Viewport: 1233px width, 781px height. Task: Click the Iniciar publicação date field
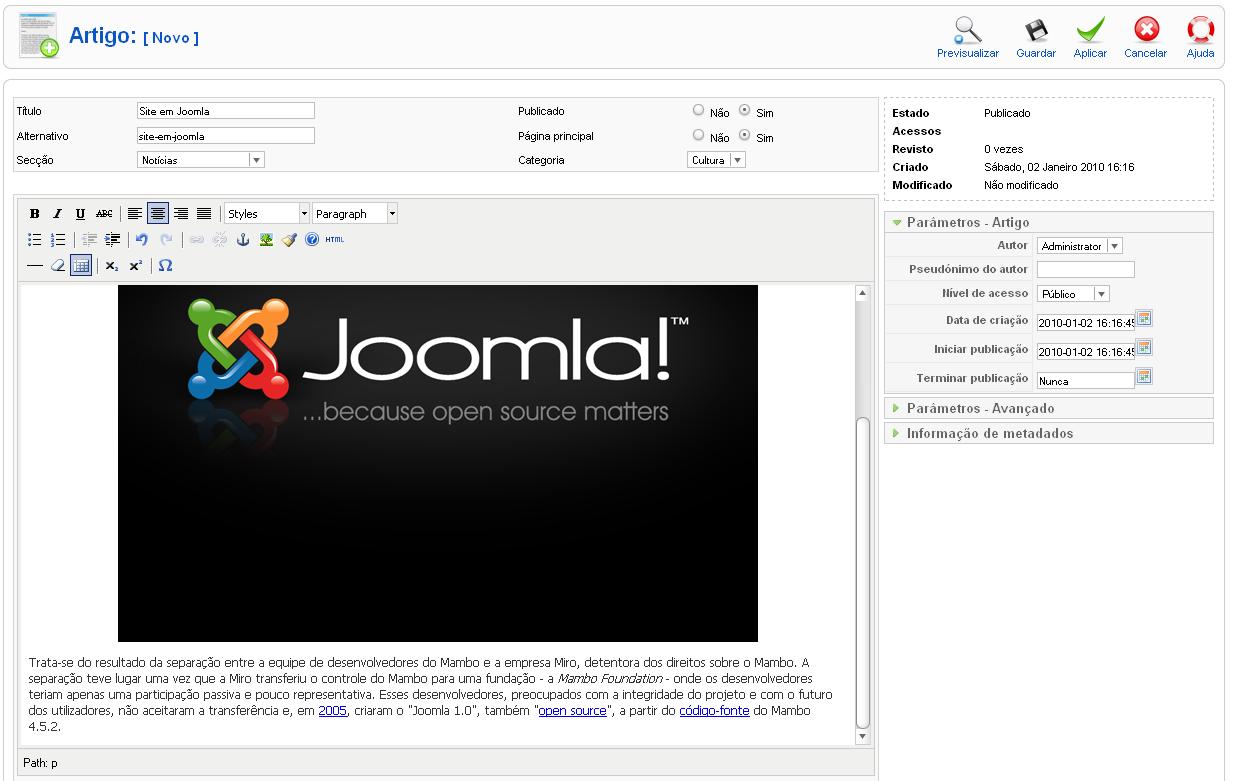click(x=1086, y=351)
